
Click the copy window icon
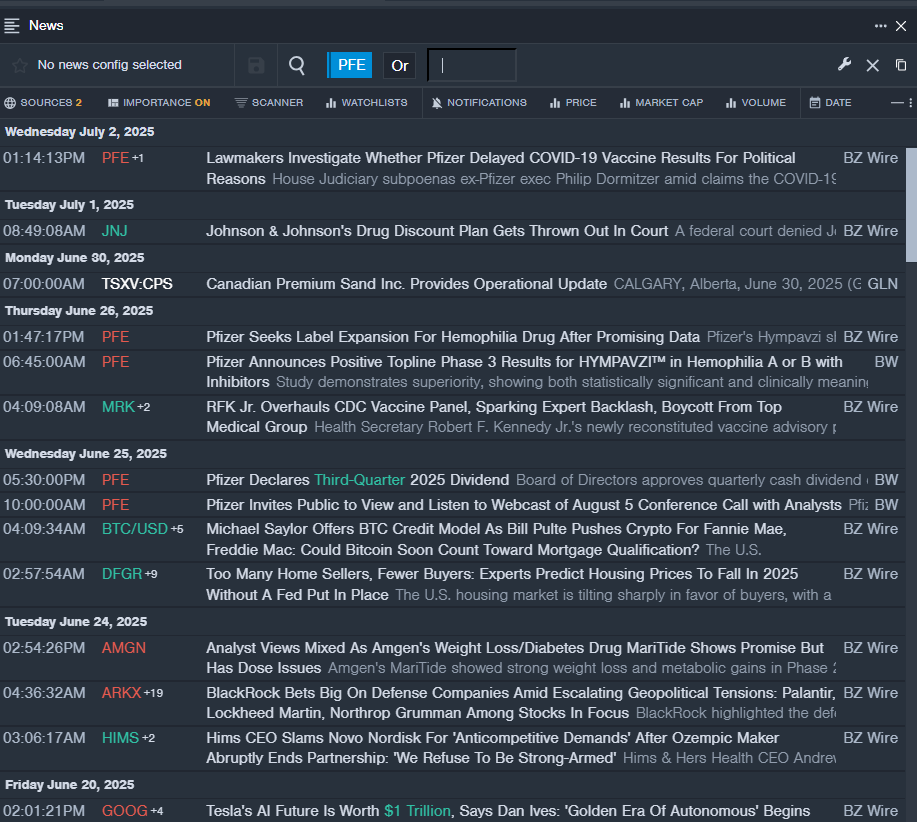[x=901, y=64]
